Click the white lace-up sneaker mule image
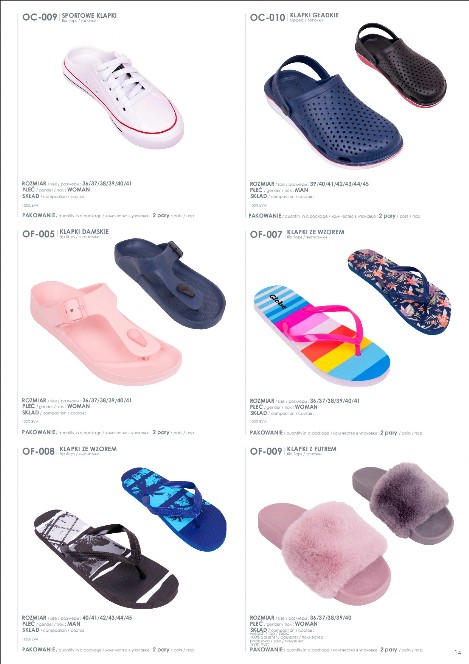Screen dimensions: 469x664 coord(123,97)
